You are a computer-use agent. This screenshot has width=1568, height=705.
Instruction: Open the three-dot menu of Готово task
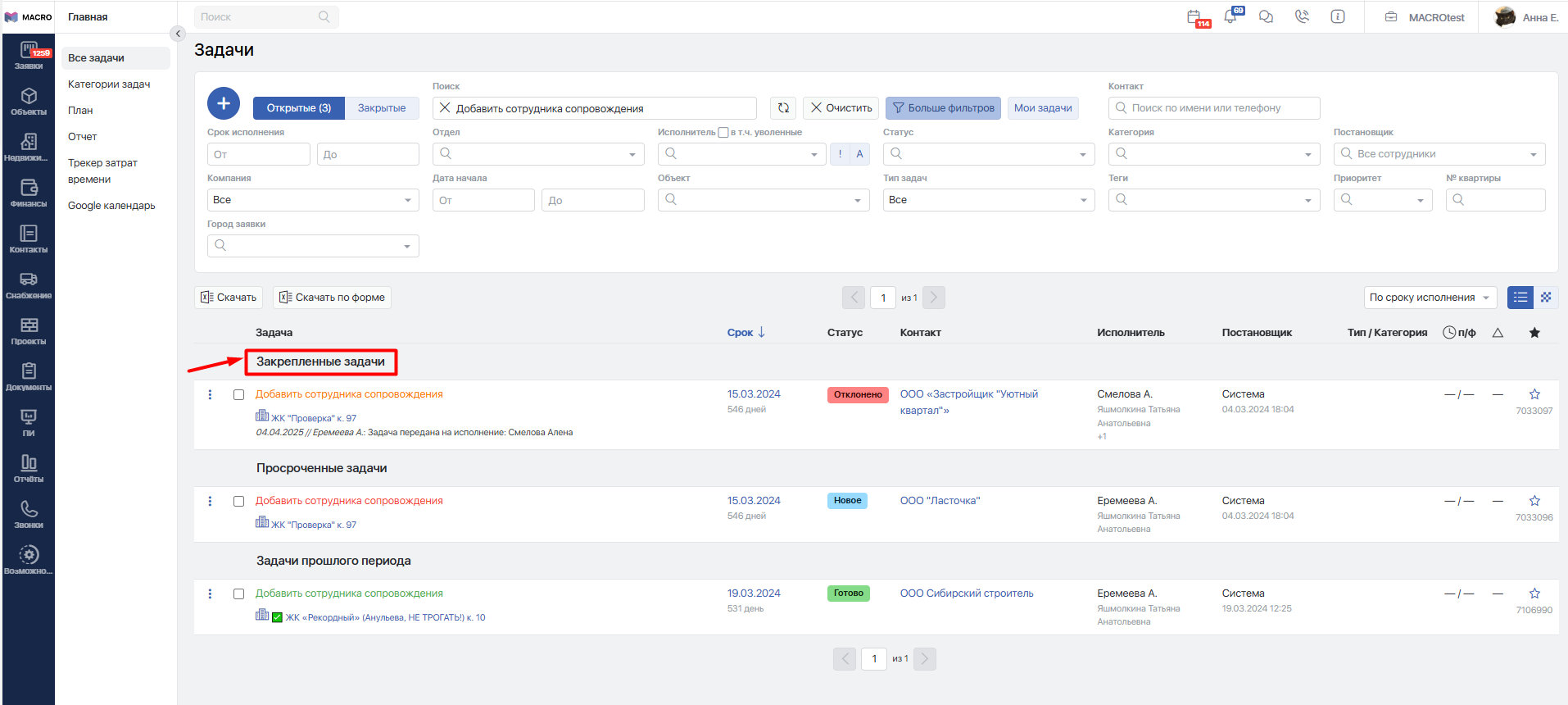pos(211,594)
